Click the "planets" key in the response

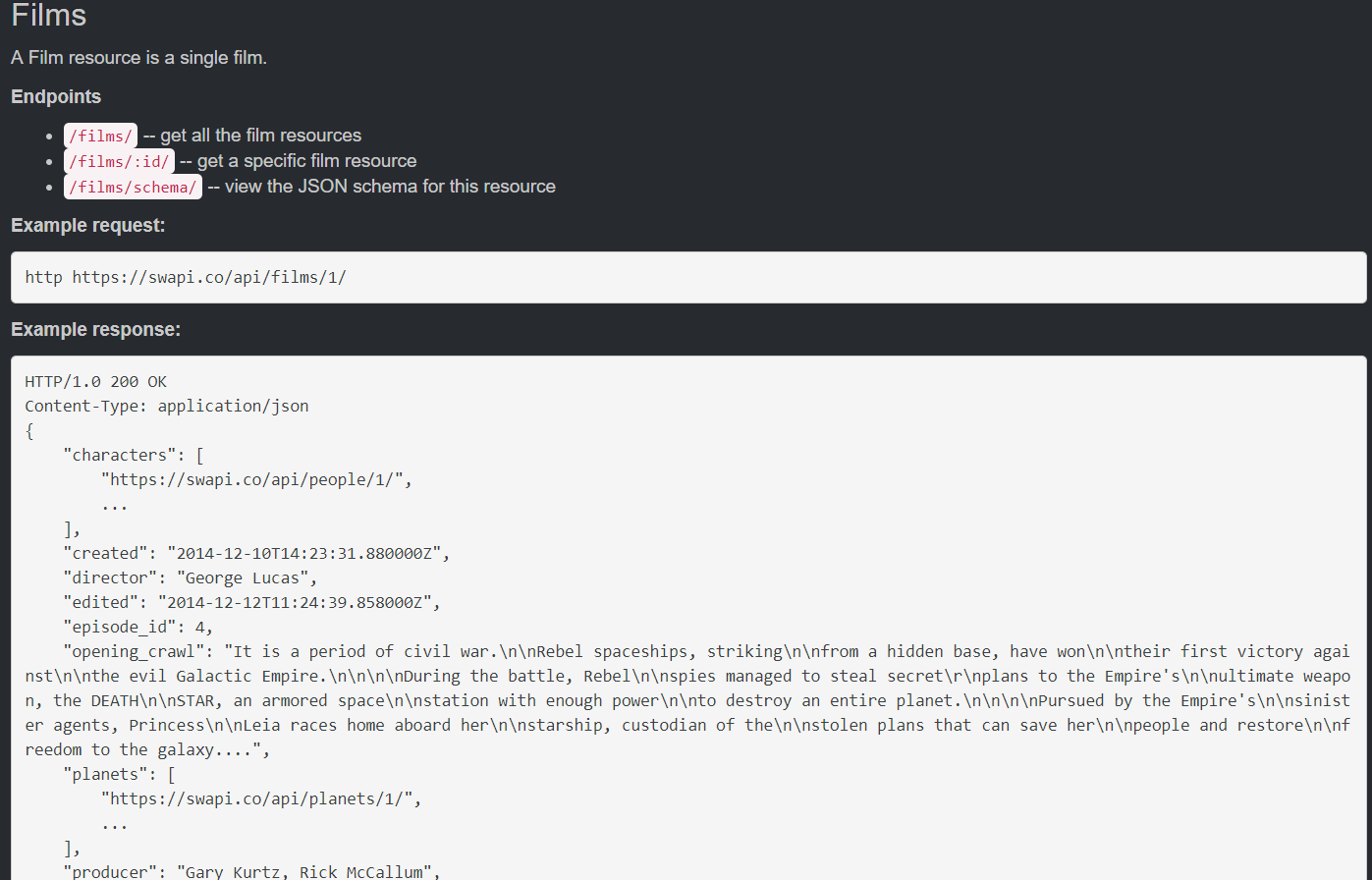point(105,774)
